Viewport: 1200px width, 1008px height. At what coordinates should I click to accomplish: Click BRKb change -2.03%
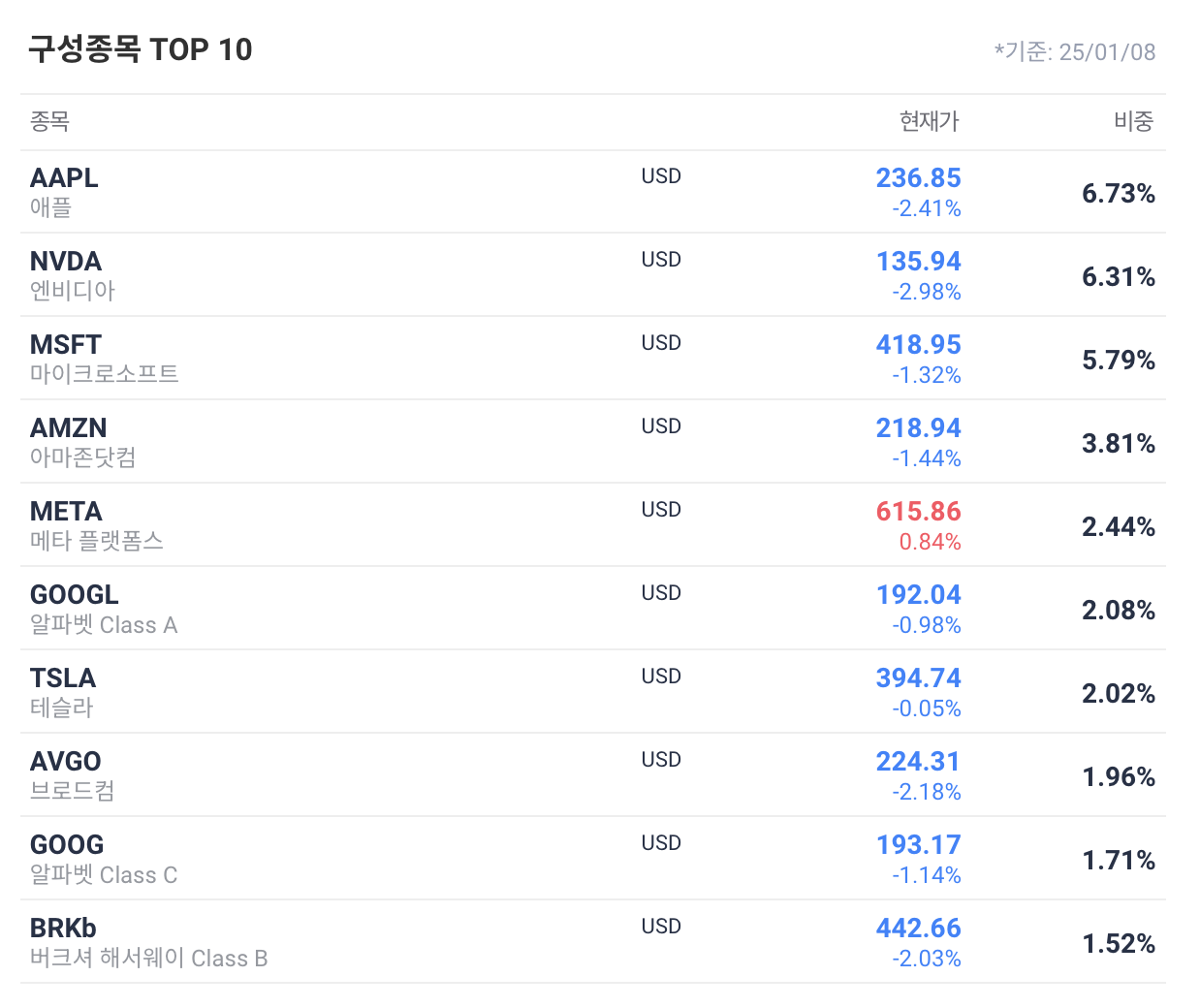coord(927,959)
